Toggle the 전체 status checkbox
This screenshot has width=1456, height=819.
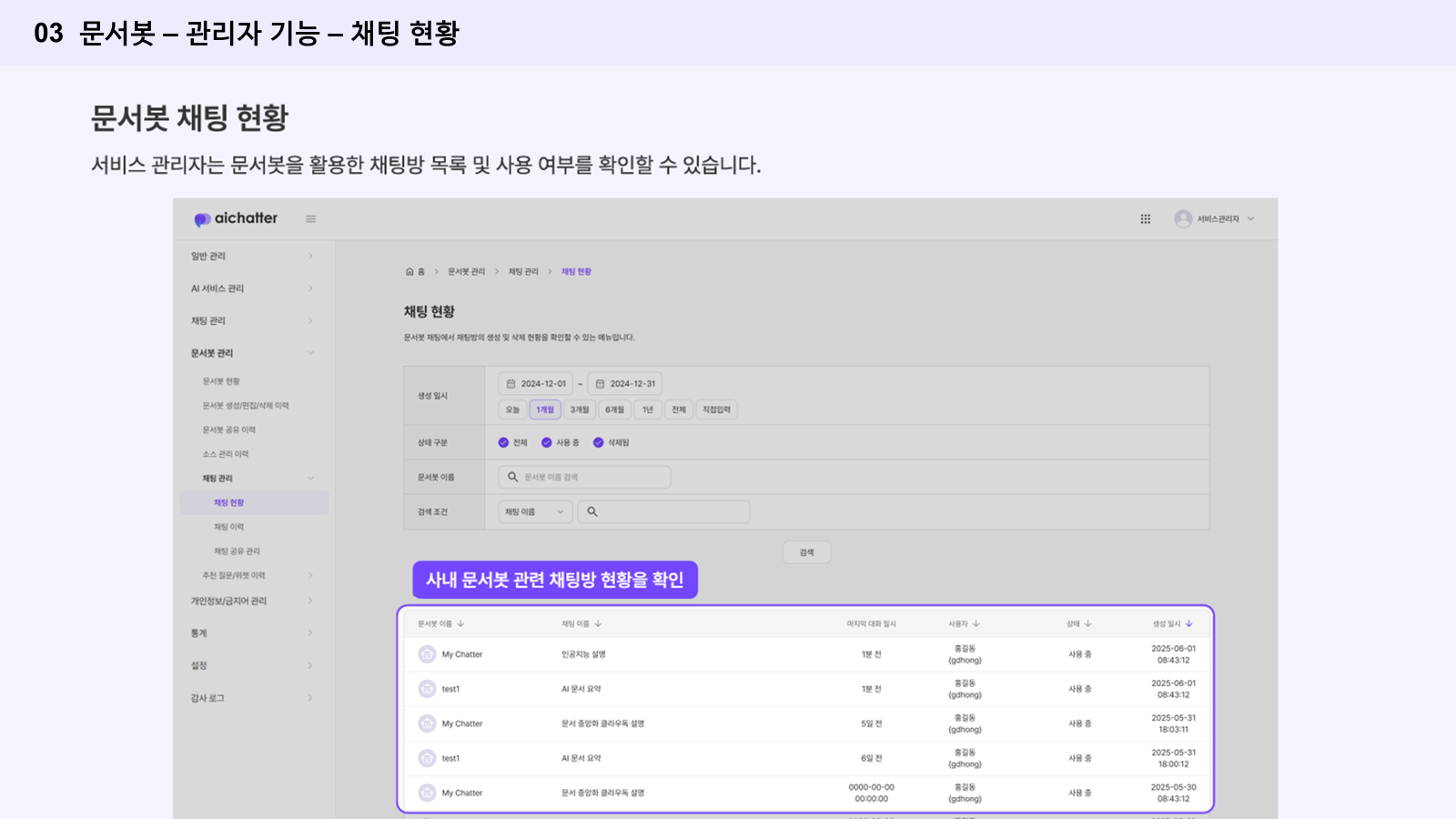(x=503, y=443)
